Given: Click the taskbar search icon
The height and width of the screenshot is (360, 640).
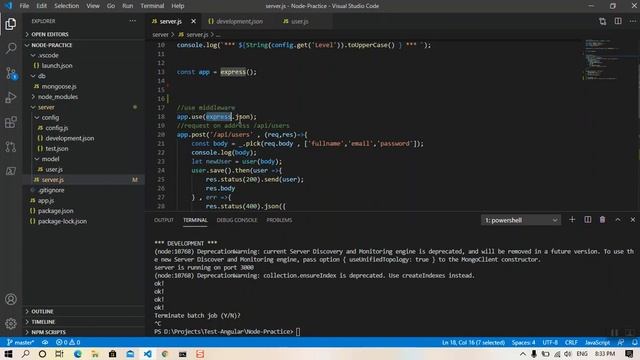Looking at the screenshot, I should (25, 354).
